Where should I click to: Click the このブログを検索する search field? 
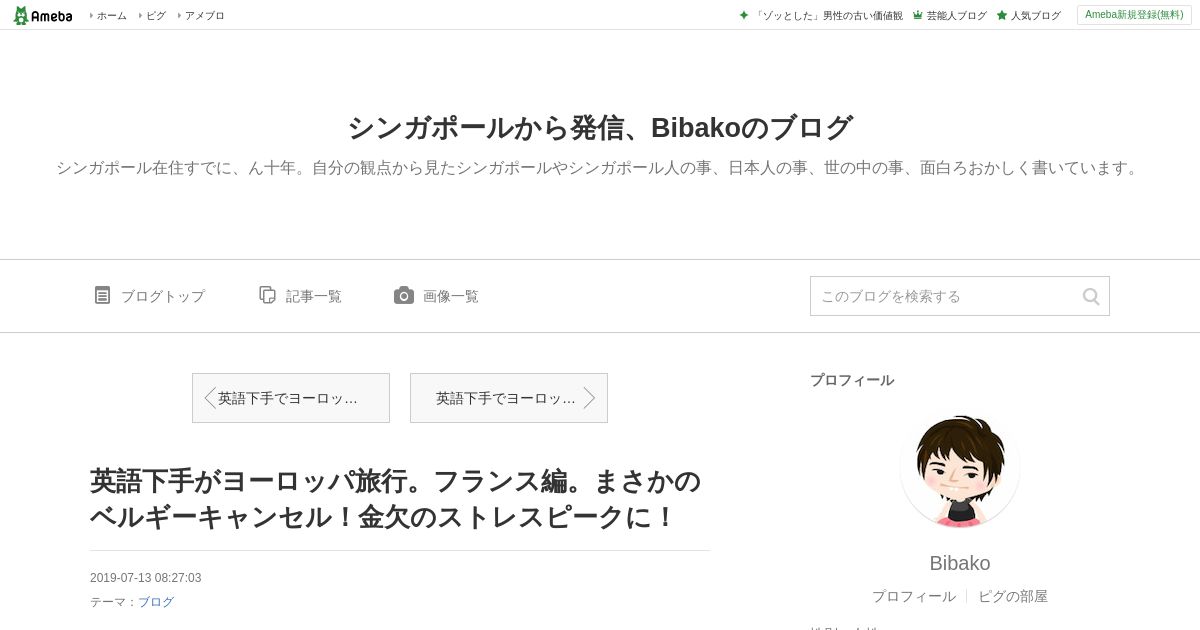(x=945, y=296)
